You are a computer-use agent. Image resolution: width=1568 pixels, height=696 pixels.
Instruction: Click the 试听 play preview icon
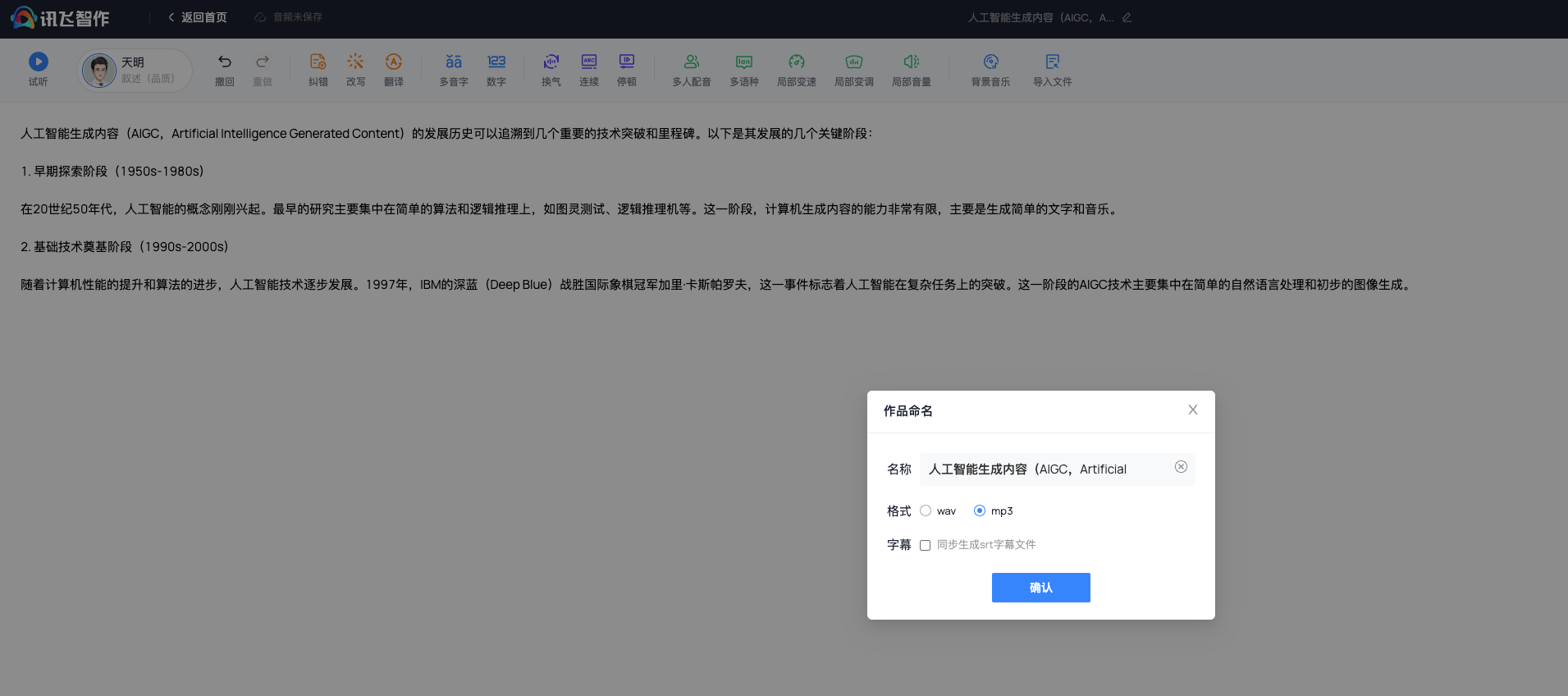click(x=39, y=62)
